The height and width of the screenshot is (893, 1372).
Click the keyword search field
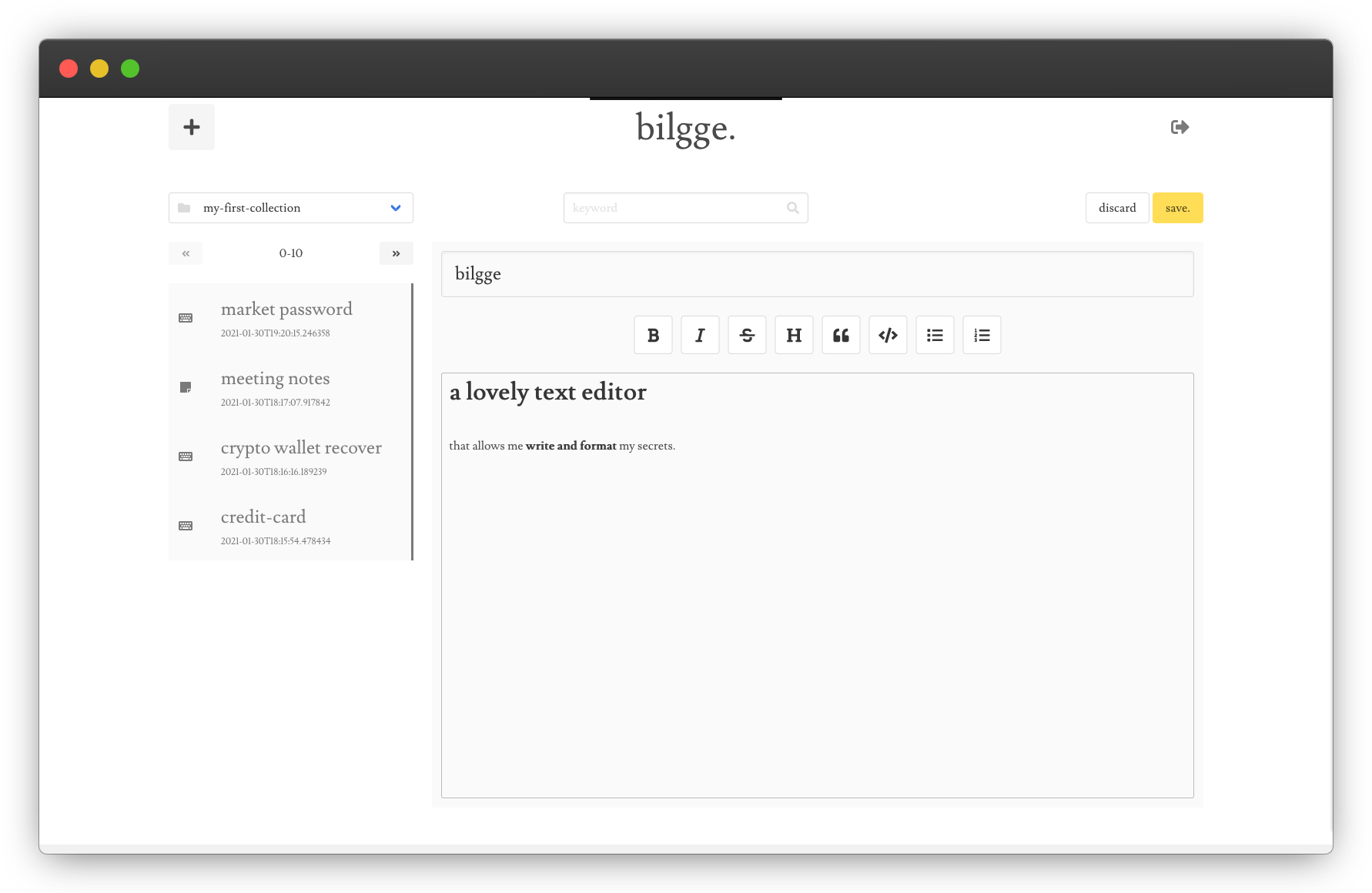[678, 208]
